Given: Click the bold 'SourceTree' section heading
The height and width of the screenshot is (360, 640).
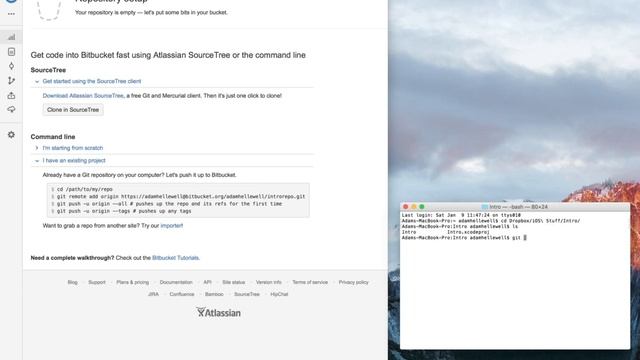Looking at the screenshot, I should pyautogui.click(x=48, y=70).
